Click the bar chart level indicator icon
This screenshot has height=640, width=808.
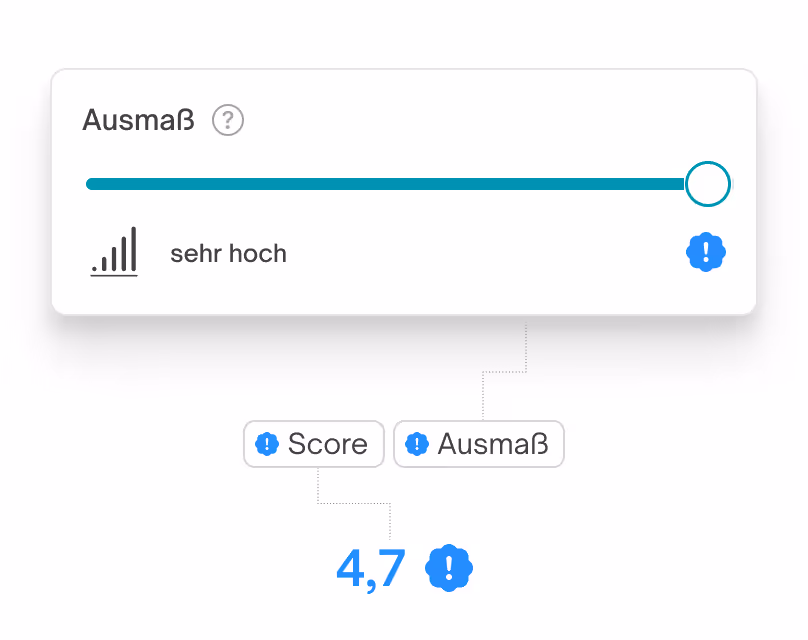tap(114, 252)
